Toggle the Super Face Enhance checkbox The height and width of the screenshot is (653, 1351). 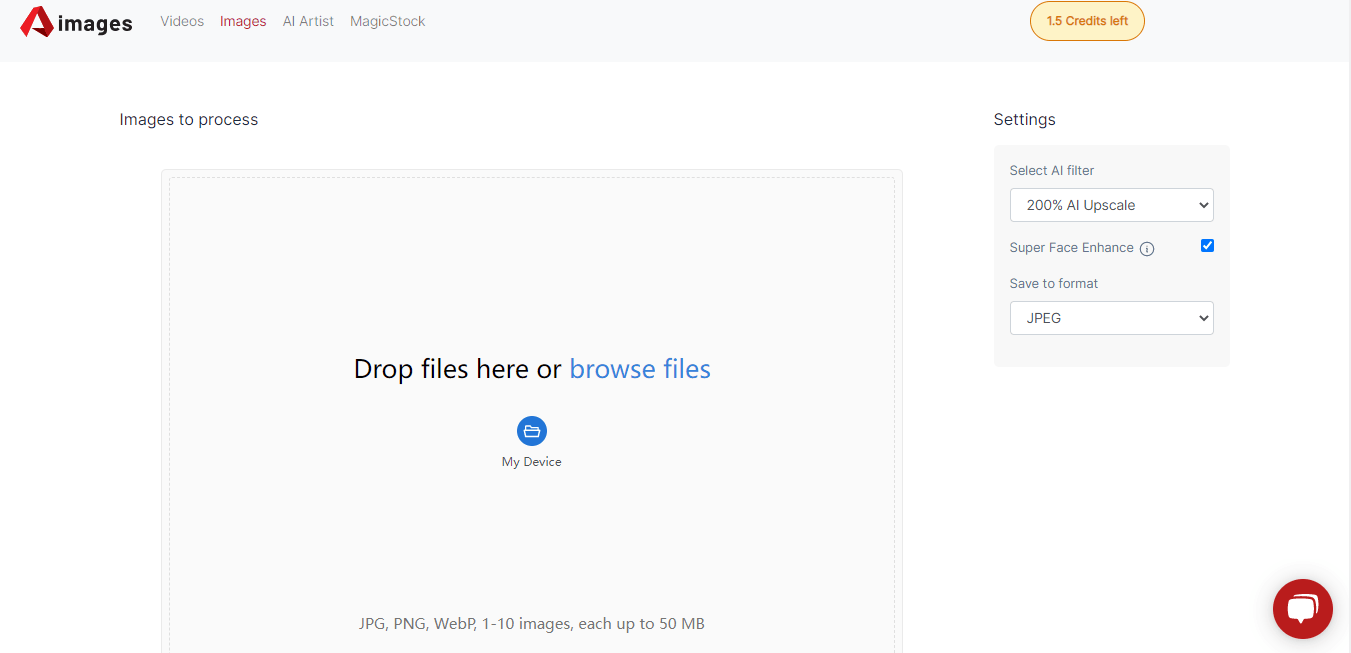click(x=1207, y=245)
